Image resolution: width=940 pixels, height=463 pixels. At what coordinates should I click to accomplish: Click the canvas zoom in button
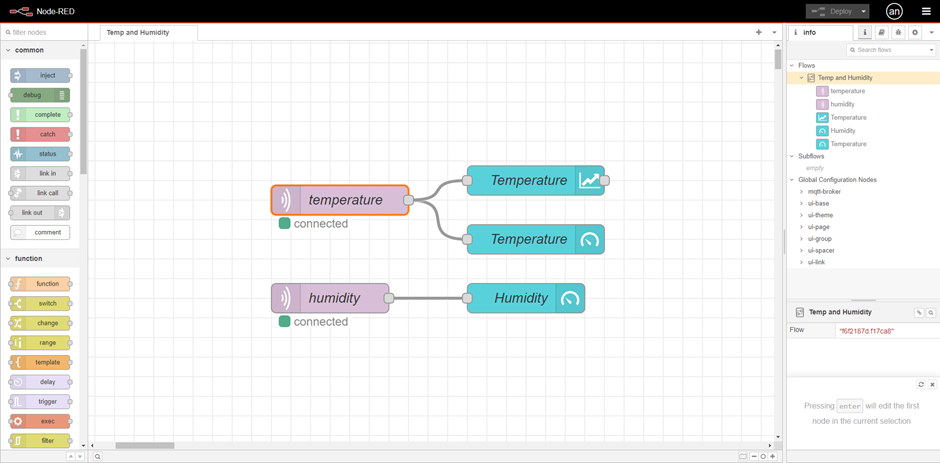772,456
